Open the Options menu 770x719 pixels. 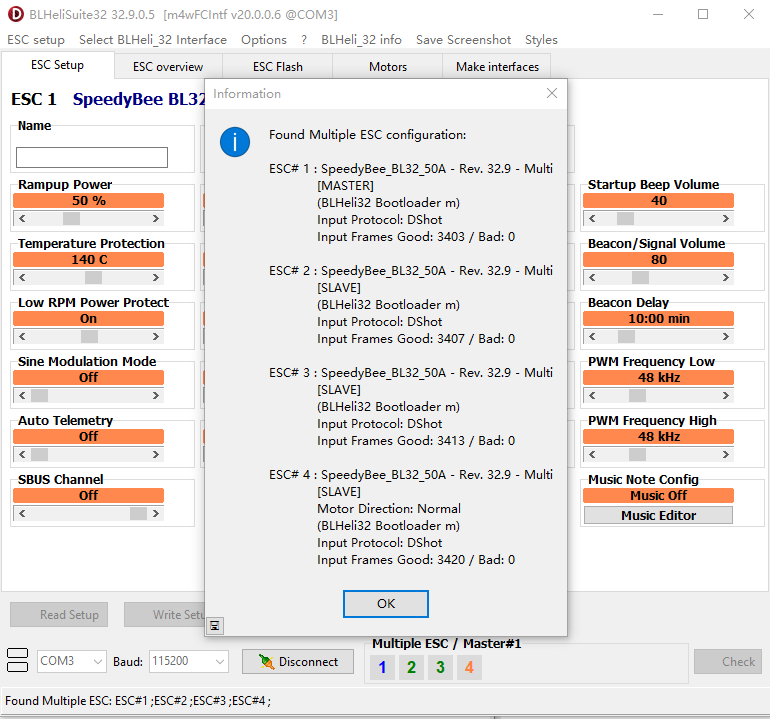pos(264,40)
